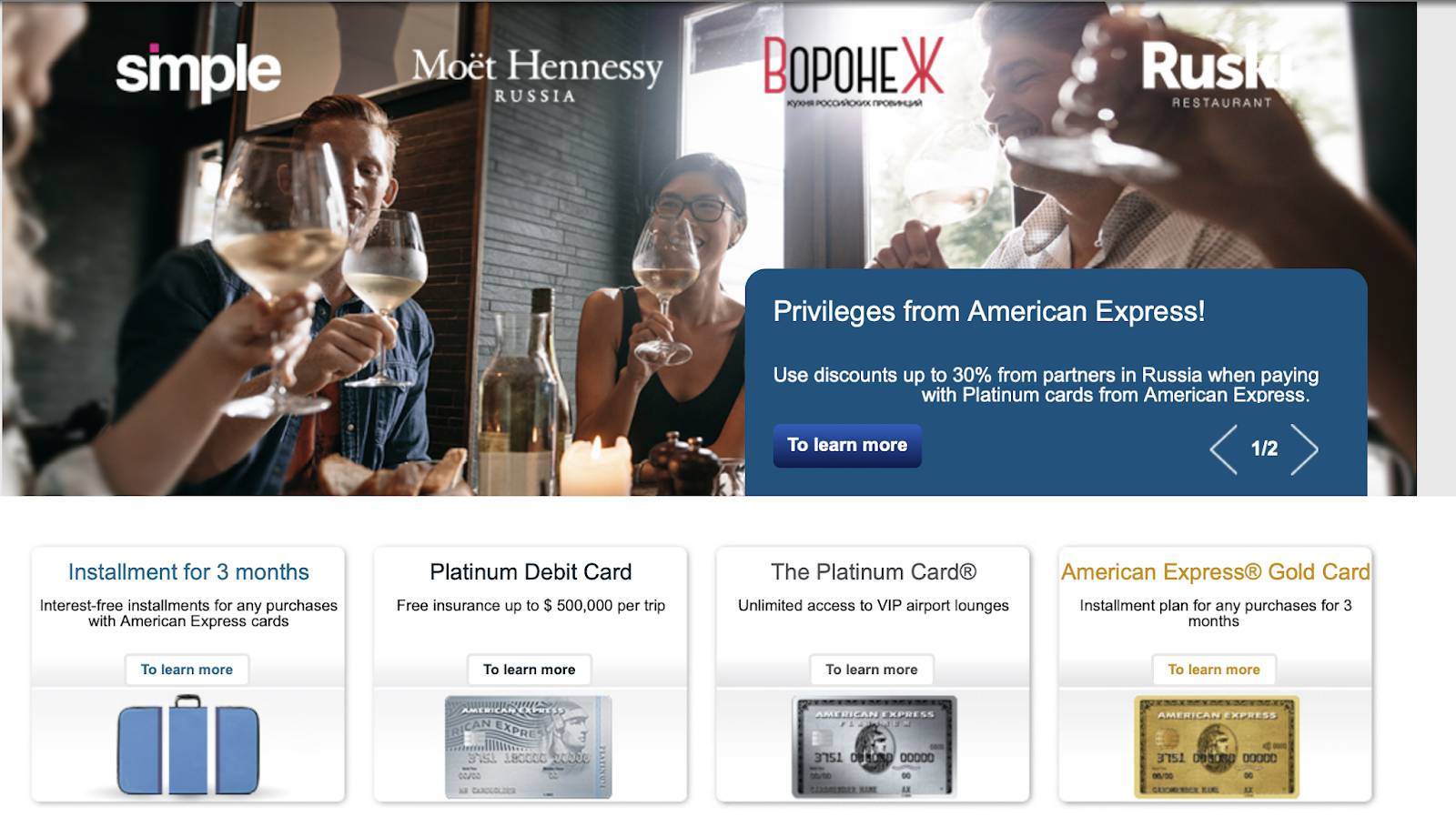
Task: Open The Platinum Card® heading link
Action: tap(874, 572)
